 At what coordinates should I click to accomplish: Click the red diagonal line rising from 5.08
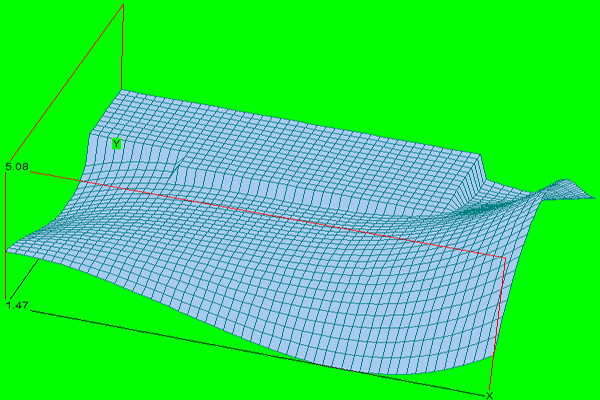pos(66,82)
